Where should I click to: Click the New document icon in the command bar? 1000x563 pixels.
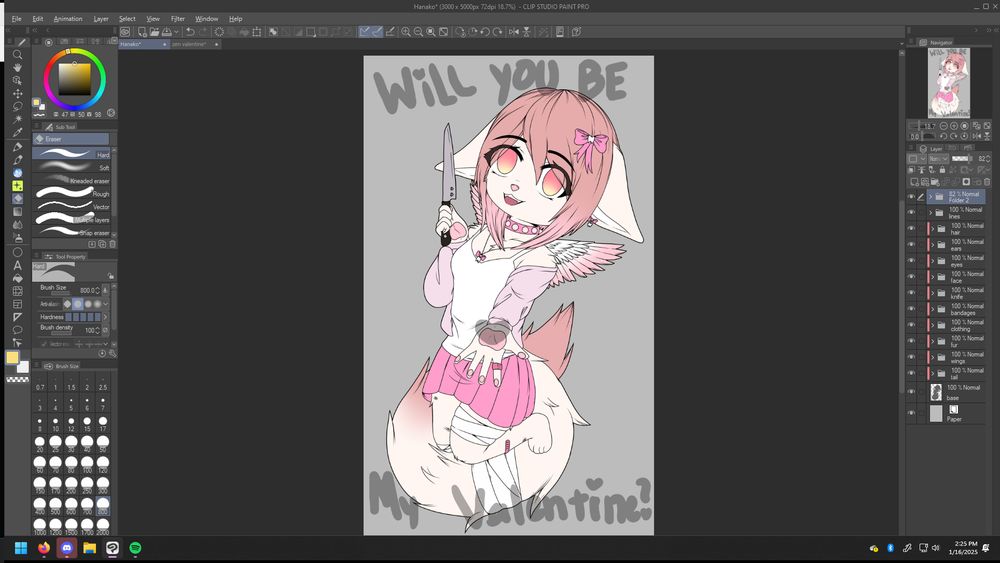[142, 32]
